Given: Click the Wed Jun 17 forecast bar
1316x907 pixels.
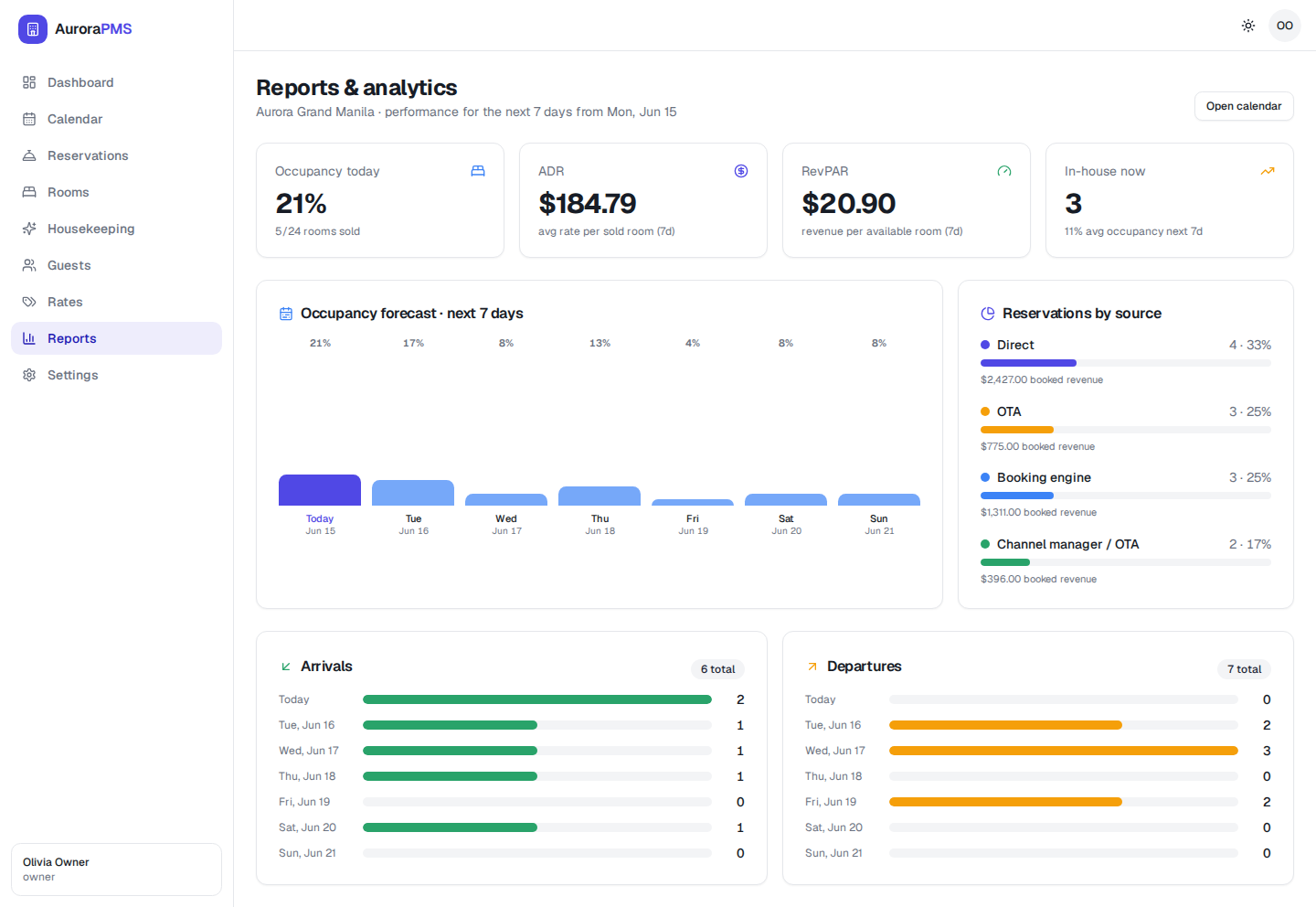Looking at the screenshot, I should tap(506, 500).
